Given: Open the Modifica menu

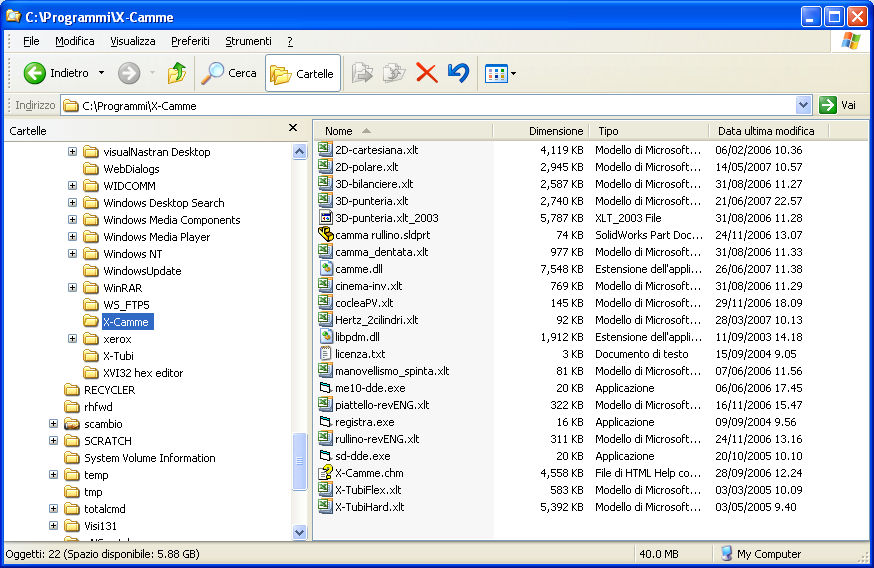Looking at the screenshot, I should coord(75,41).
